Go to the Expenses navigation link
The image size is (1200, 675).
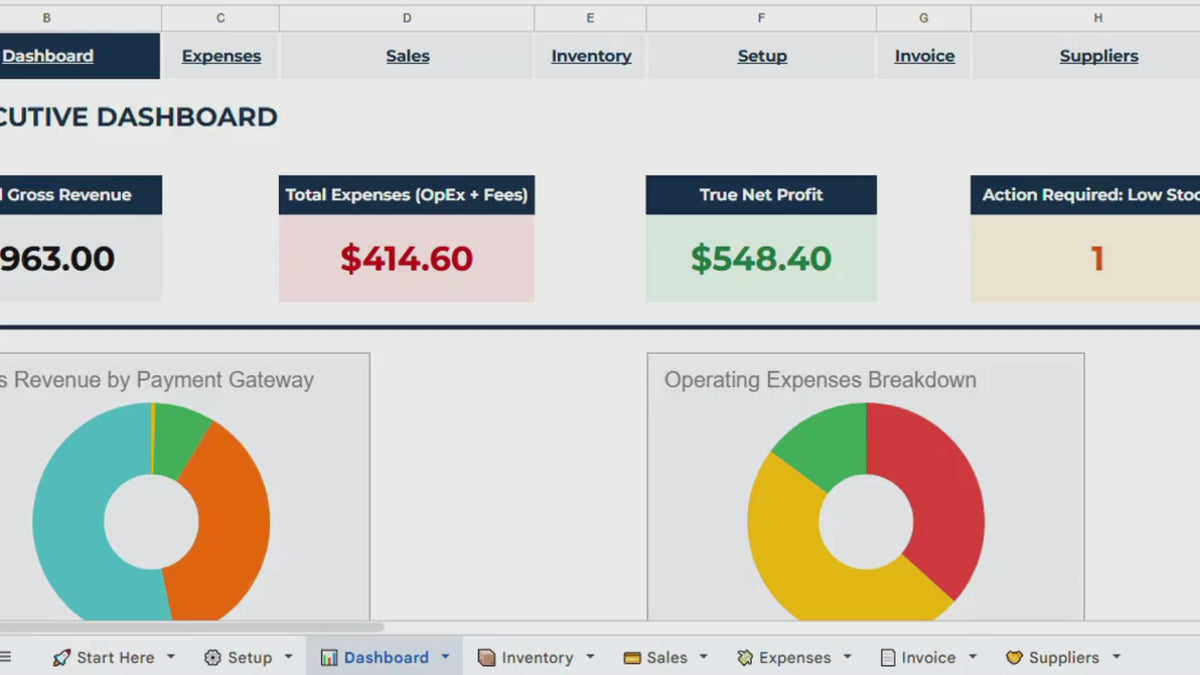pos(221,56)
